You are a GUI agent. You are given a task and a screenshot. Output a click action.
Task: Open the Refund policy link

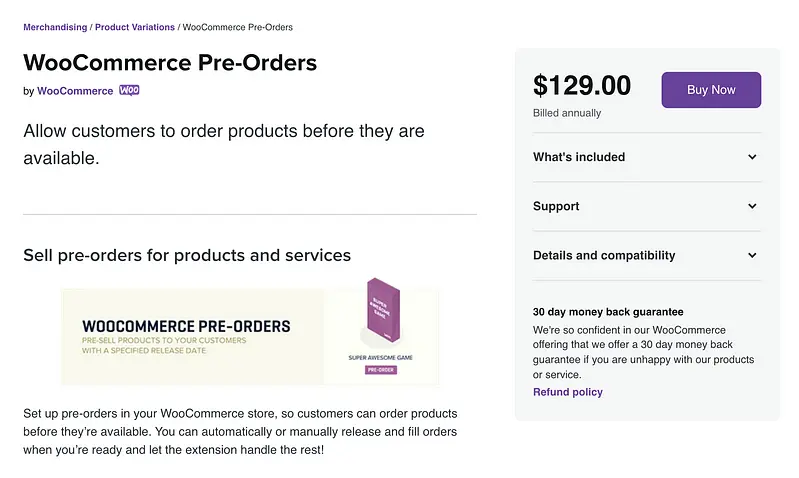point(568,392)
